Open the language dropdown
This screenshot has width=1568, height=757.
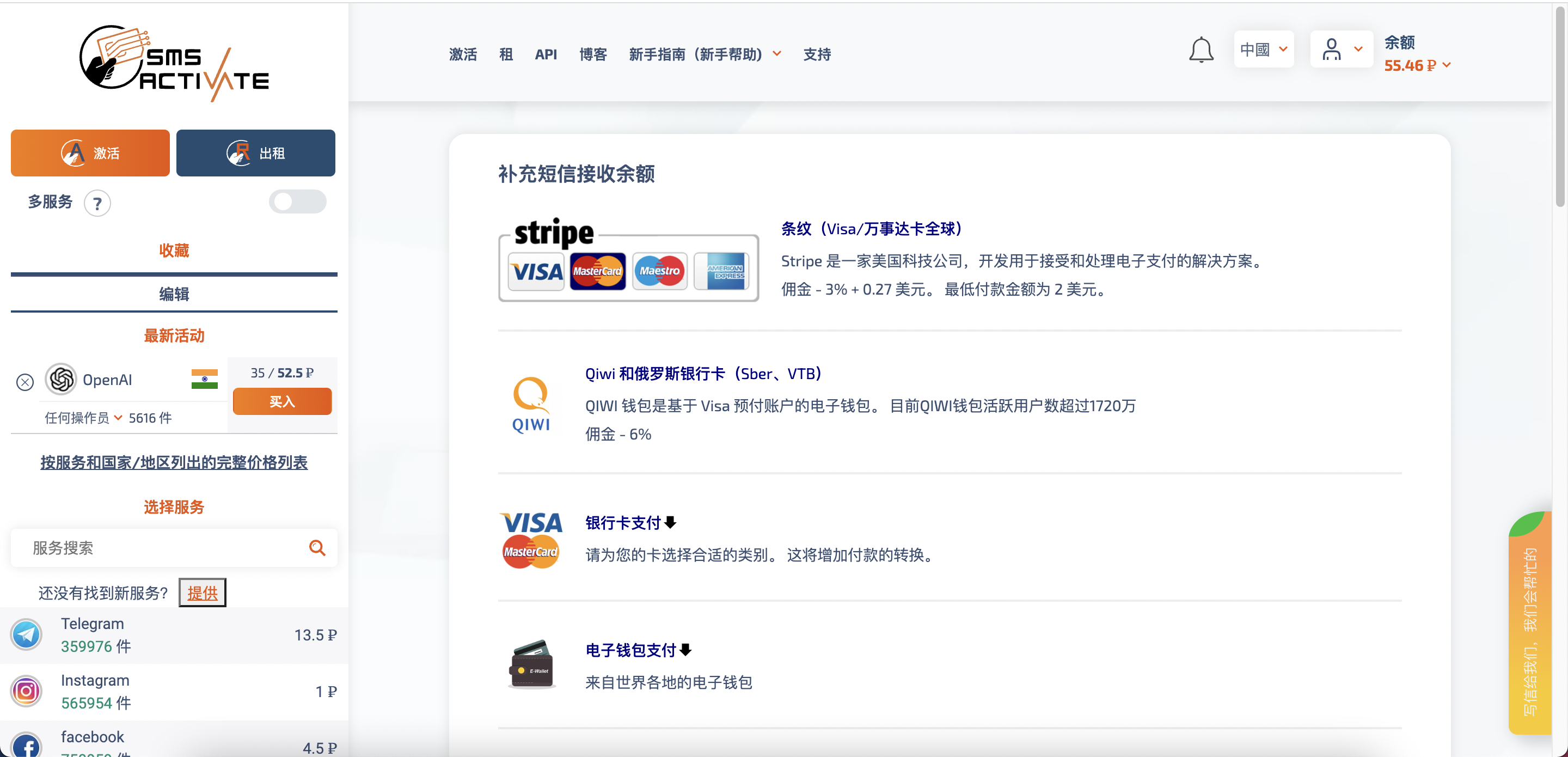coord(1263,50)
